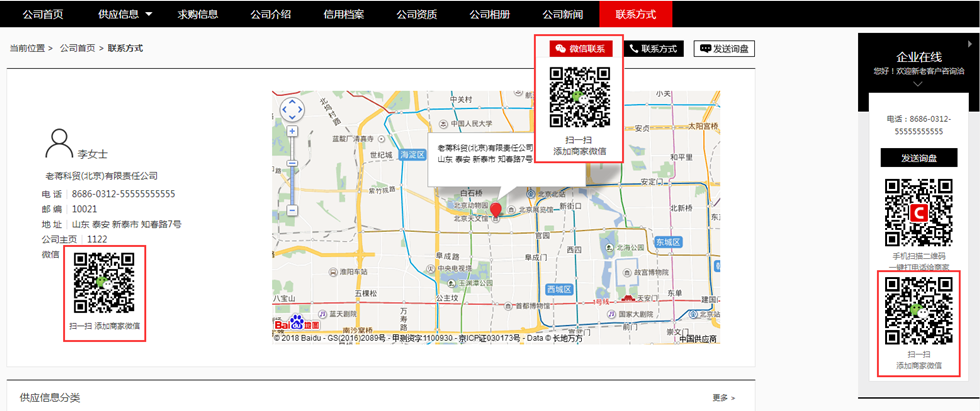Expand the 供应信息 dropdown menu

149,14
